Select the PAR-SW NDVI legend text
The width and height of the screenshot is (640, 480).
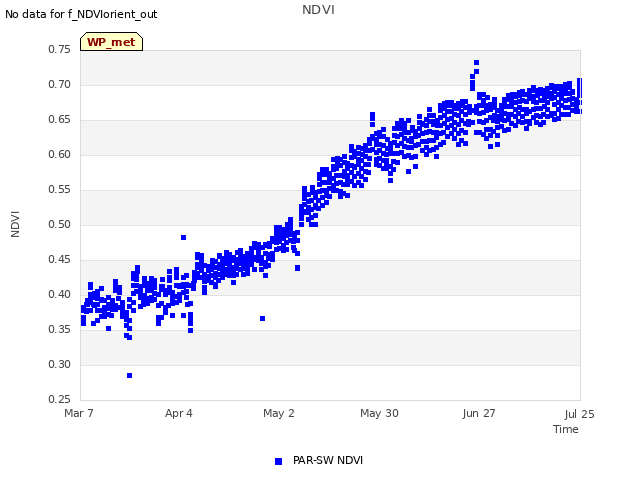pyautogui.click(x=328, y=460)
